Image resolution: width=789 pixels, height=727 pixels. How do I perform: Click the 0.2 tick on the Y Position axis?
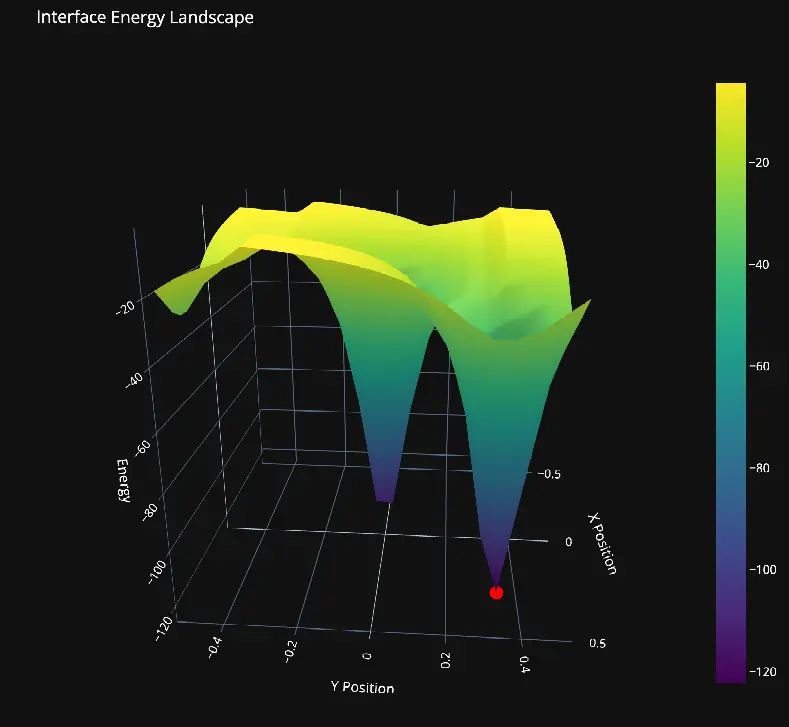coord(445,660)
